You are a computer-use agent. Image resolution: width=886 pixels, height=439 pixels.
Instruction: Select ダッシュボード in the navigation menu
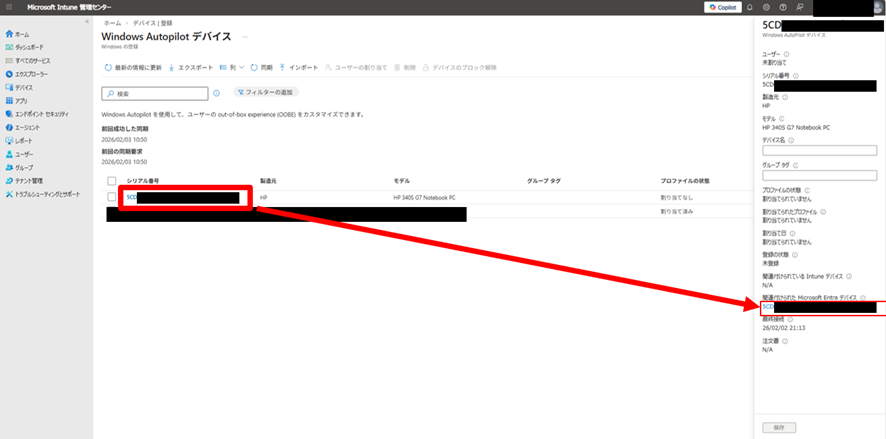tap(29, 47)
